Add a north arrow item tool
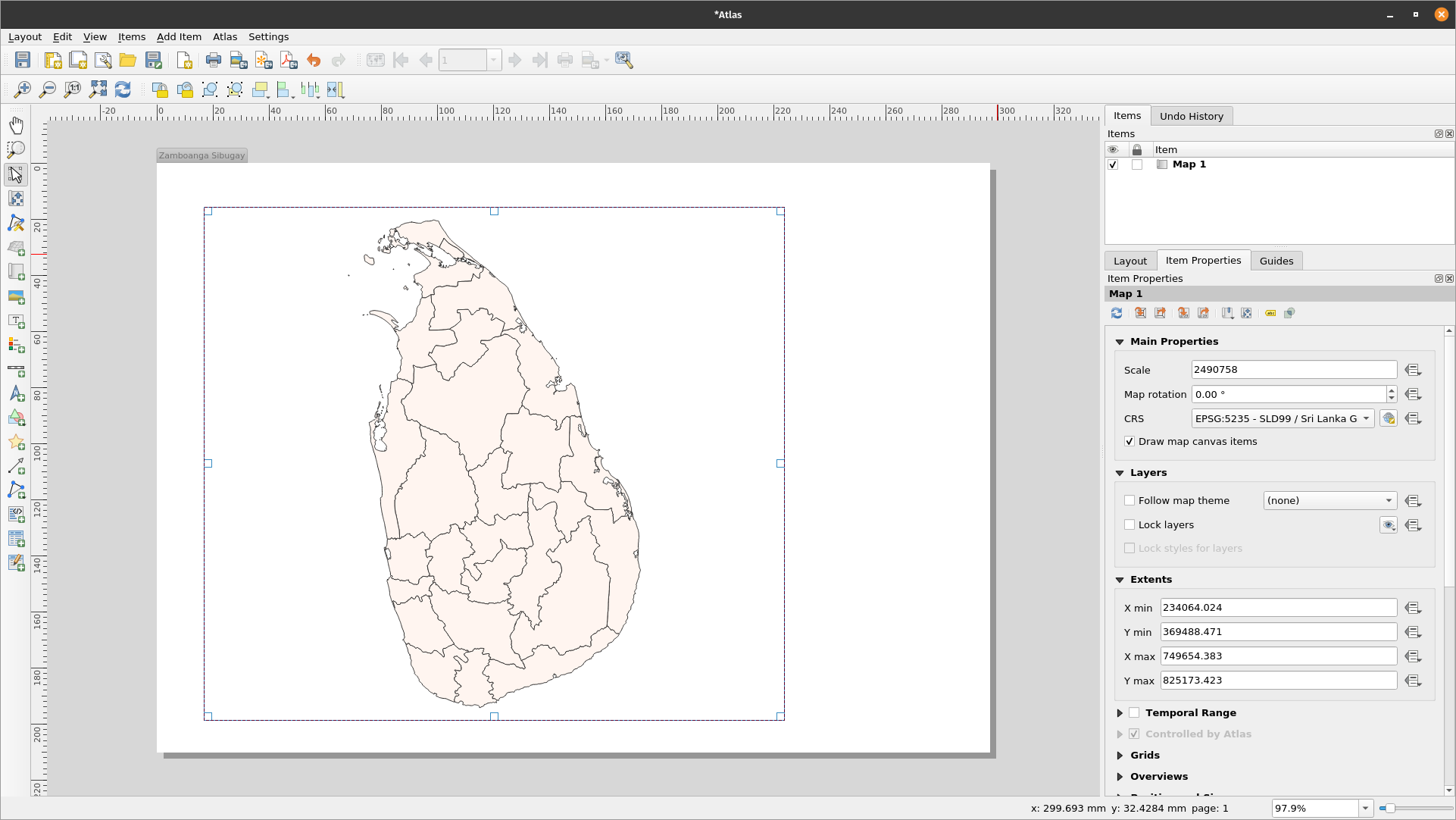The height and width of the screenshot is (820, 1456). 16,394
